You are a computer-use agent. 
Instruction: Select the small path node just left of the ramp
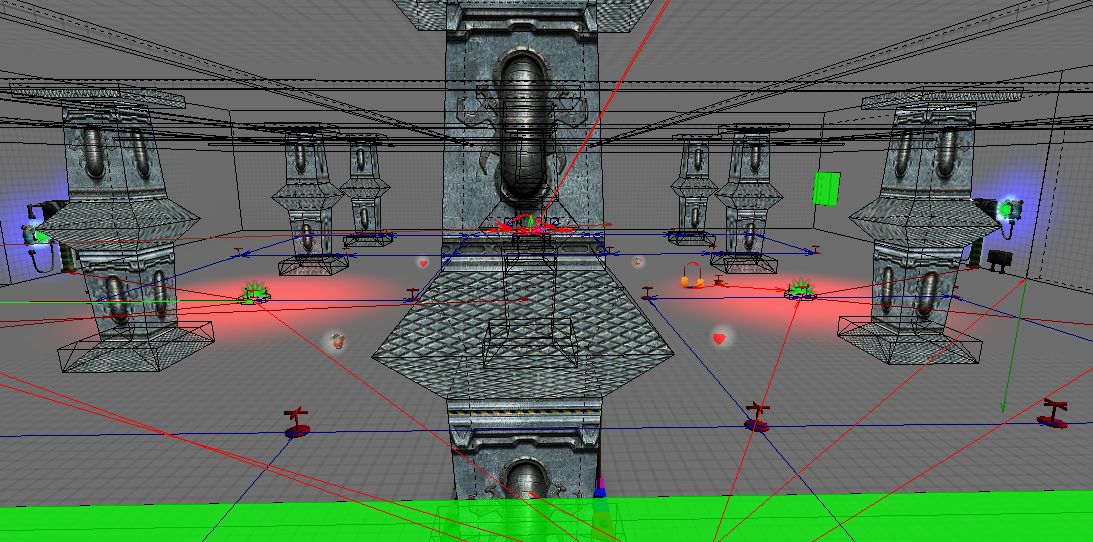(413, 295)
